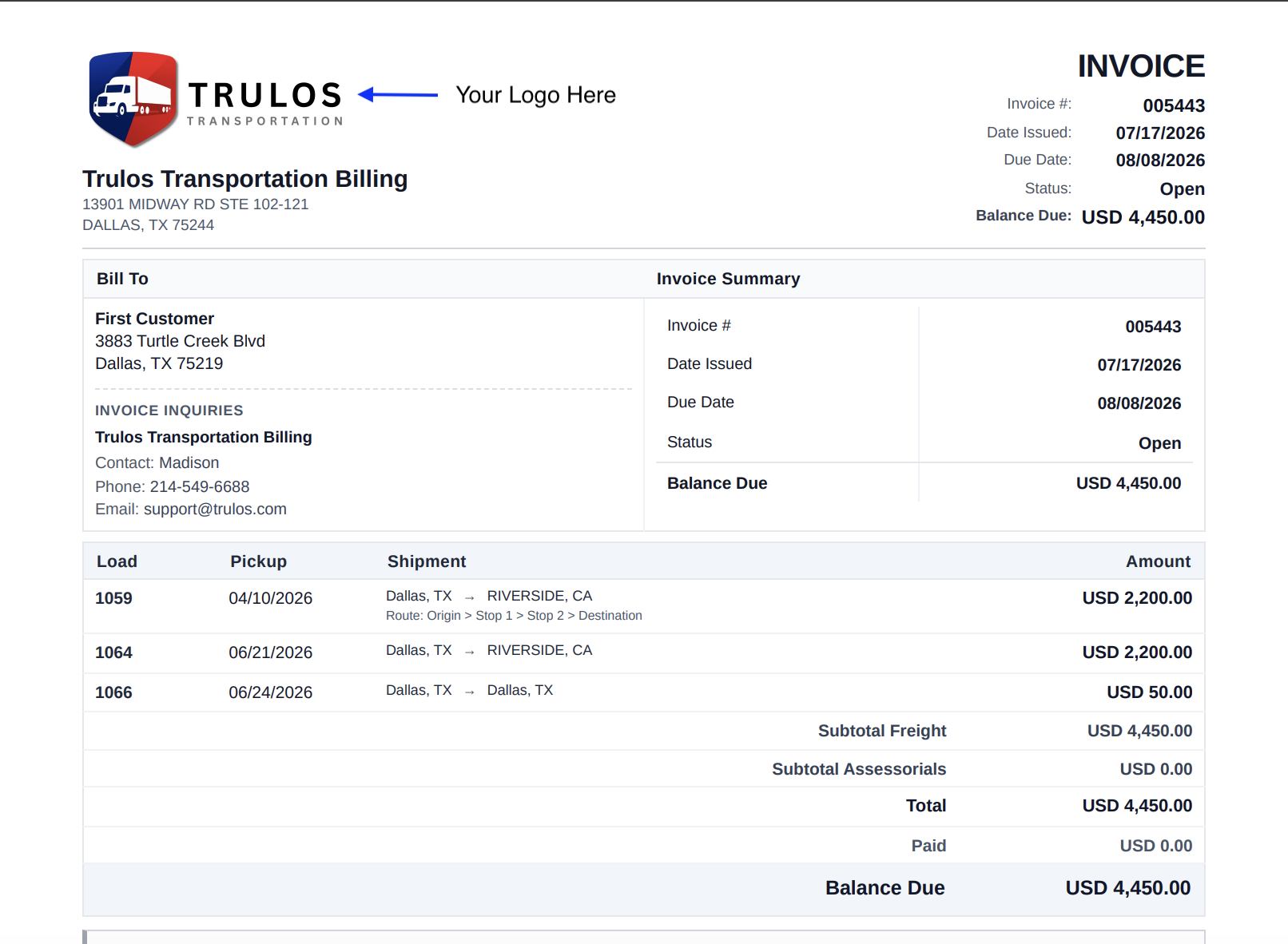Click summary table invoice number 005443
Viewport: 1288px width, 944px height.
tap(1153, 327)
